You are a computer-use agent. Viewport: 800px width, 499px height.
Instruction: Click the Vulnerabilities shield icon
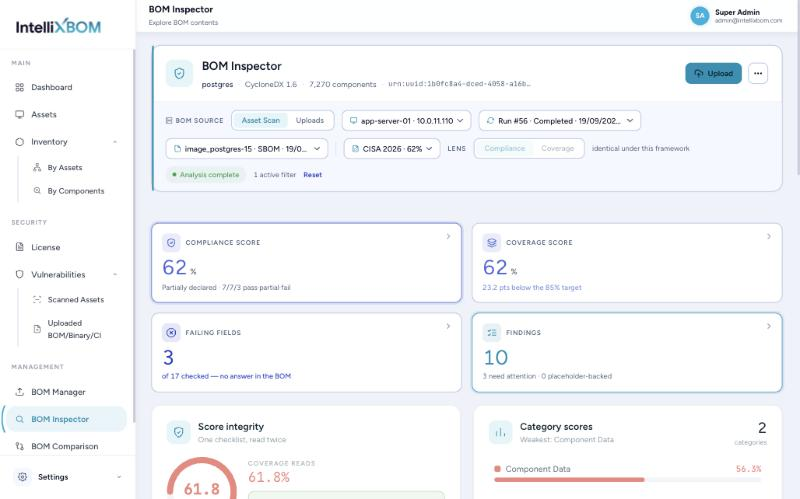(19, 274)
